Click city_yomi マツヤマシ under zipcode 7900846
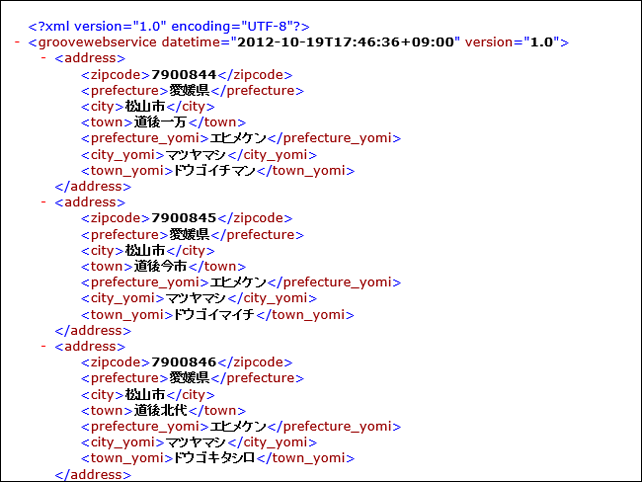642x482 pixels. [196, 442]
